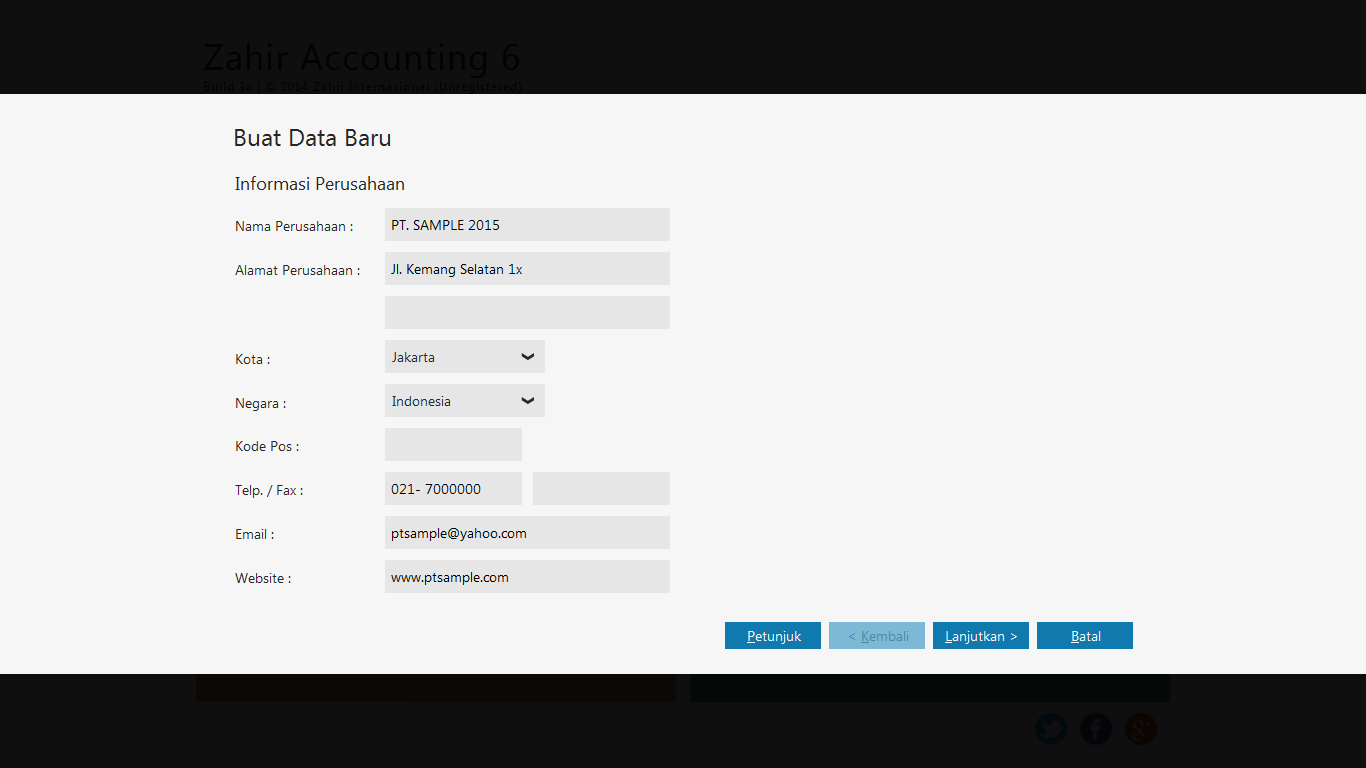Click the Alamat Perusahaan first line field

click(x=527, y=269)
